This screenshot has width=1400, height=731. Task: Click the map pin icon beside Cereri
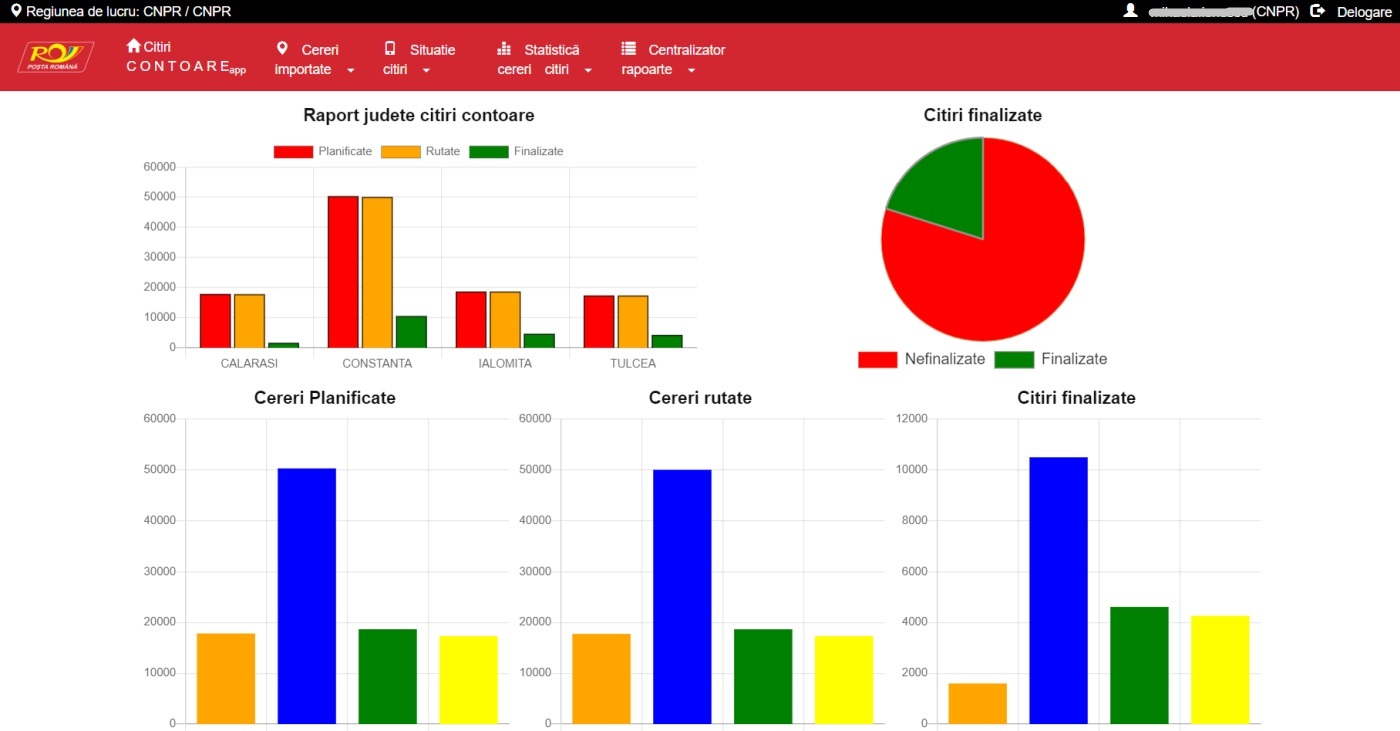[x=282, y=48]
